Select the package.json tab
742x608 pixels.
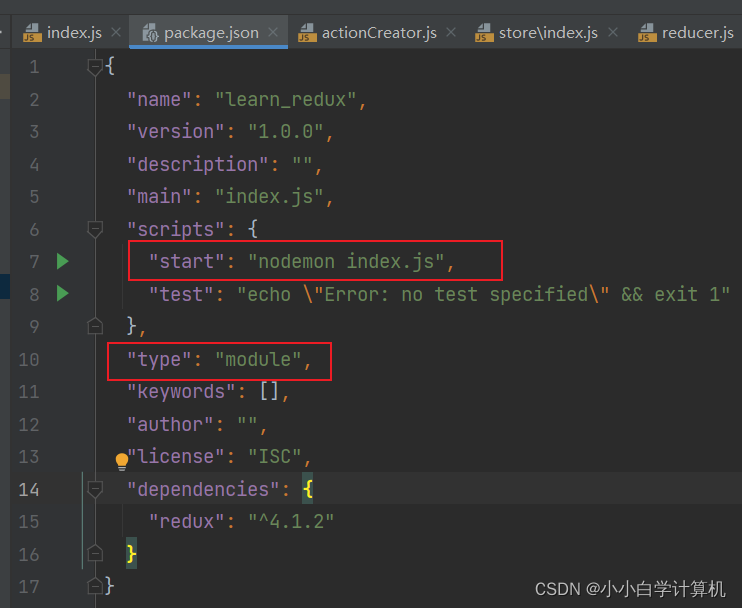[x=209, y=33]
